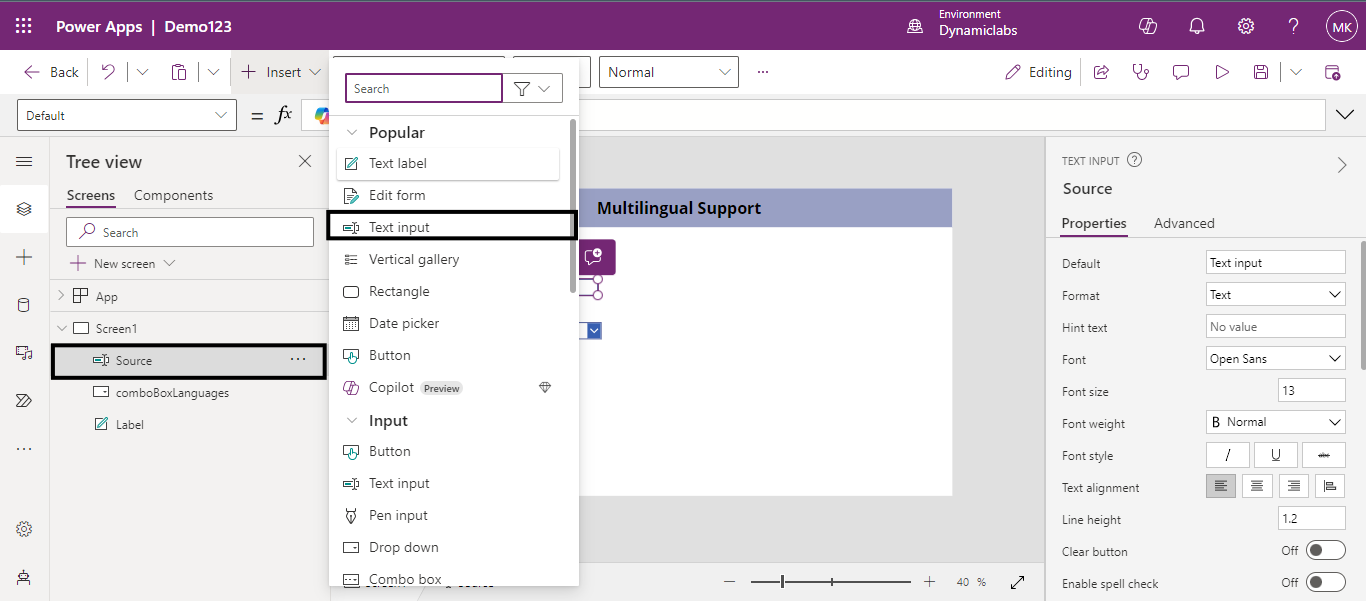Open the Comments icon in toolbar
Viewport: 1366px width, 601px height.
tap(1181, 72)
